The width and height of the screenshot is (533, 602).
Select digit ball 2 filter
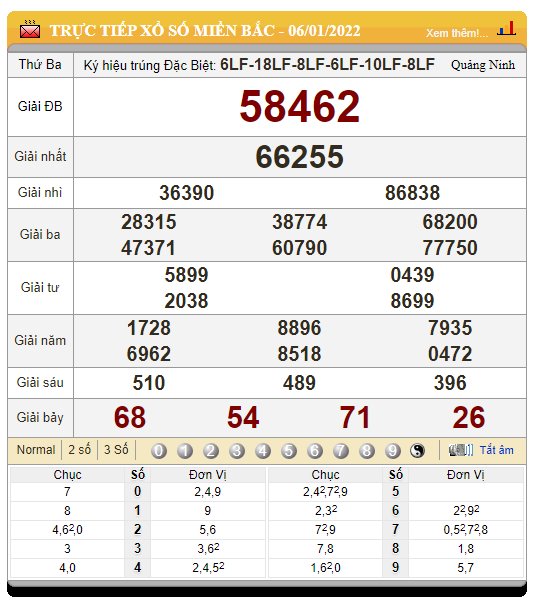pyautogui.click(x=210, y=450)
